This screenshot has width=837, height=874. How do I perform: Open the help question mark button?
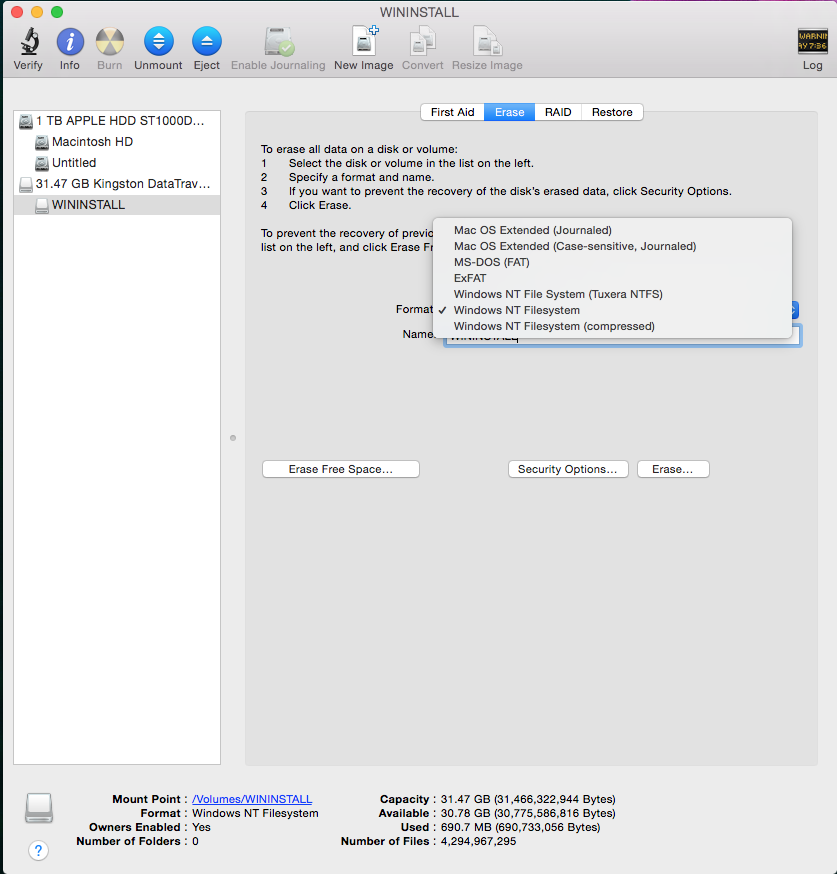point(38,850)
